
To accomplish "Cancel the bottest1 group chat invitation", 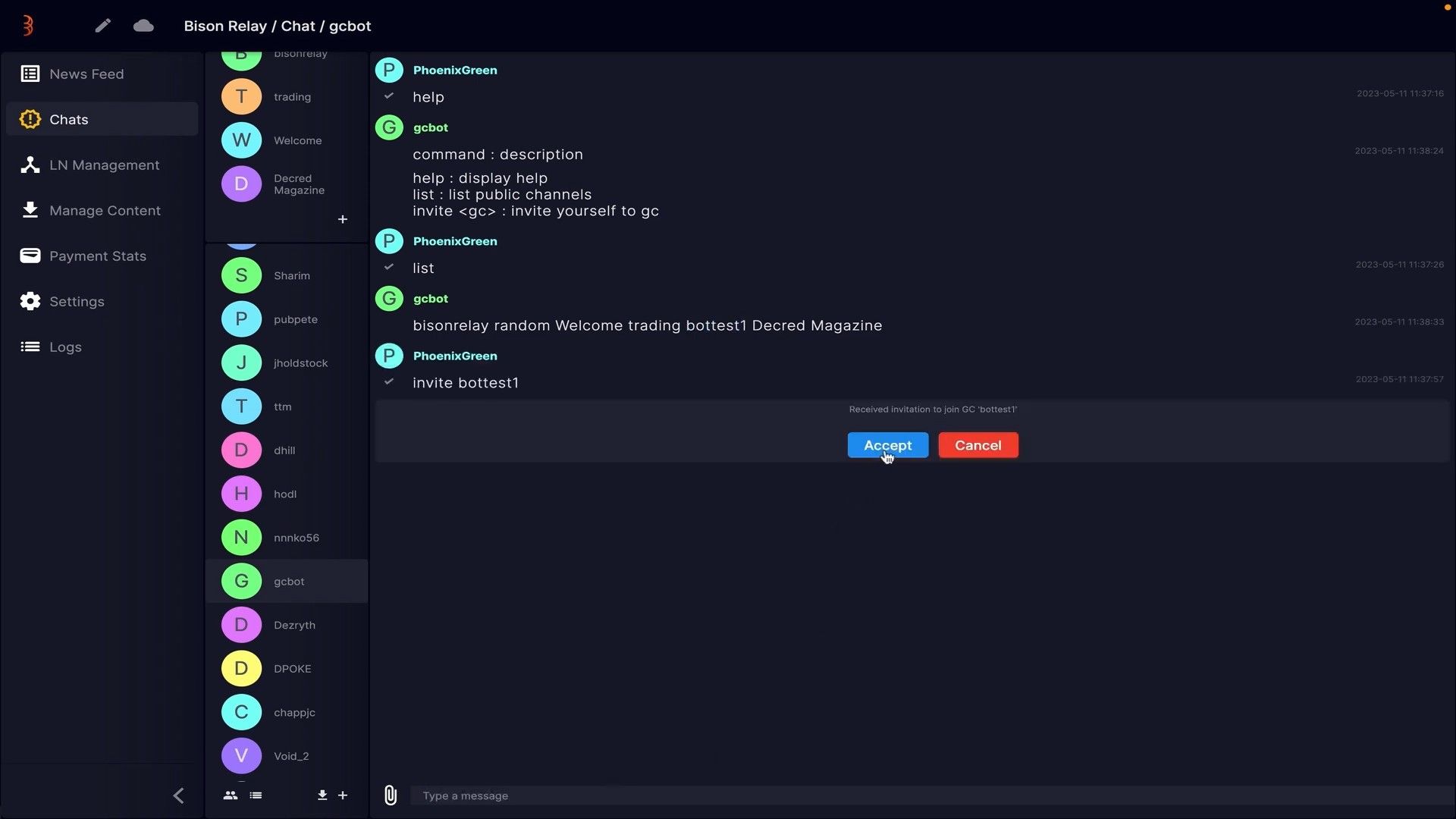I will coord(977,445).
